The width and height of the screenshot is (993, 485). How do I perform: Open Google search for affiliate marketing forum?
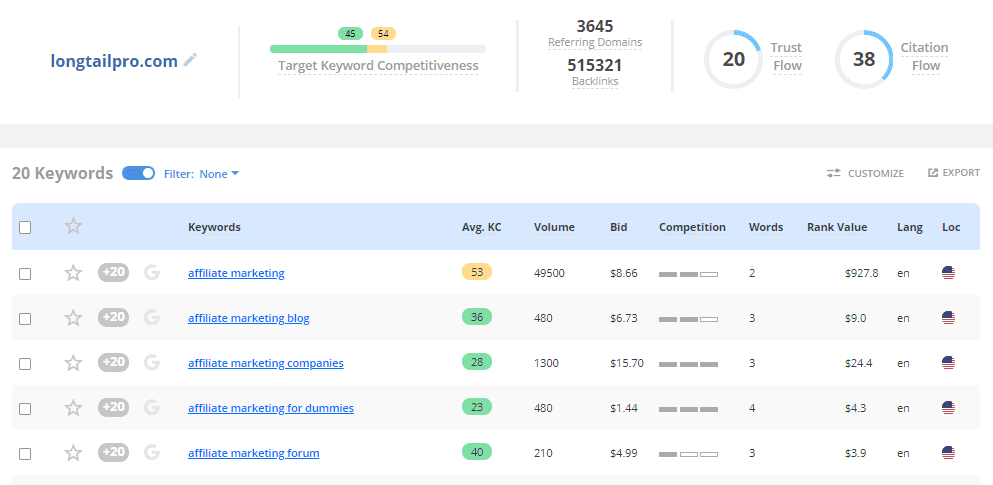pos(152,453)
